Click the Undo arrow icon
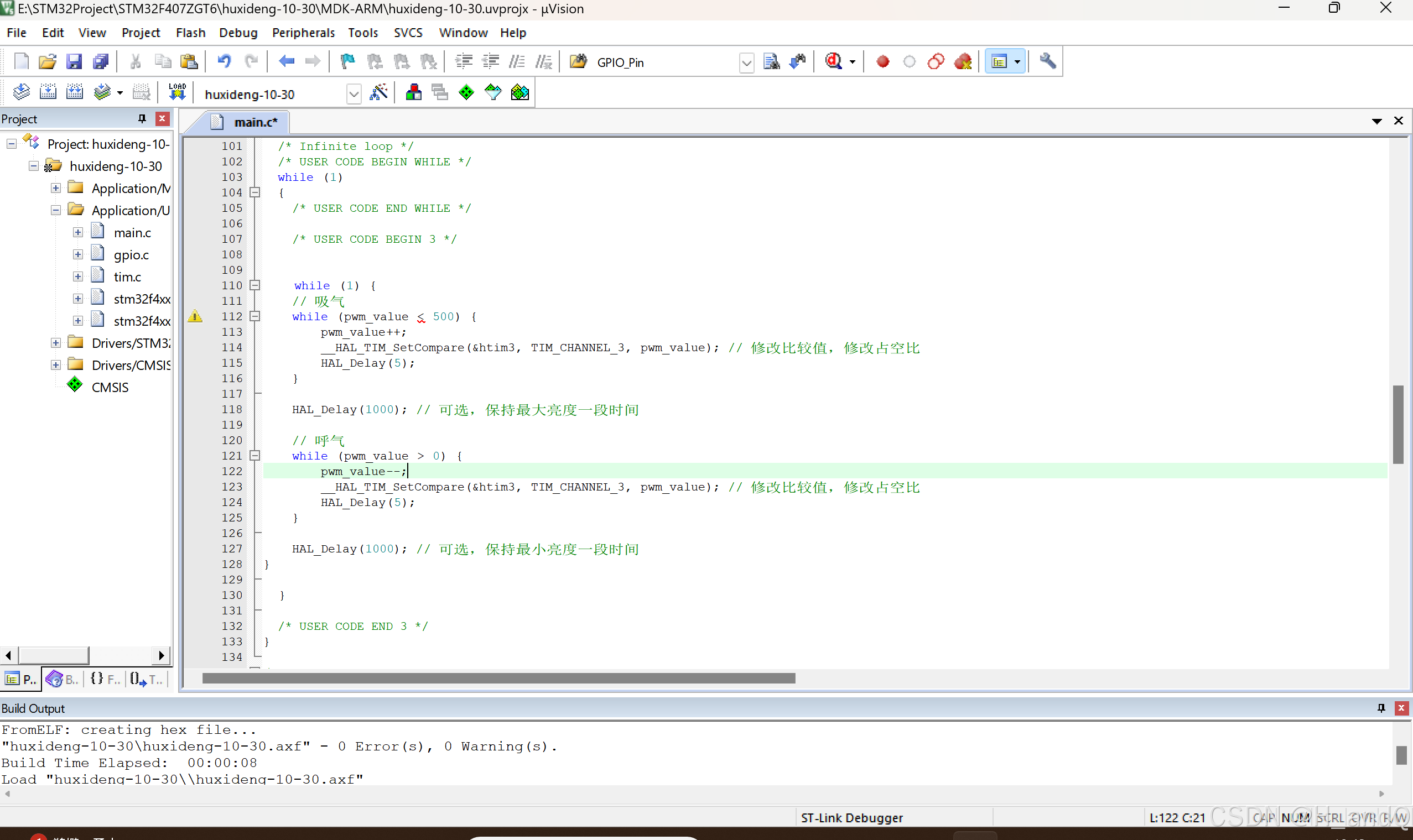Image resolution: width=1413 pixels, height=840 pixels. (x=224, y=61)
